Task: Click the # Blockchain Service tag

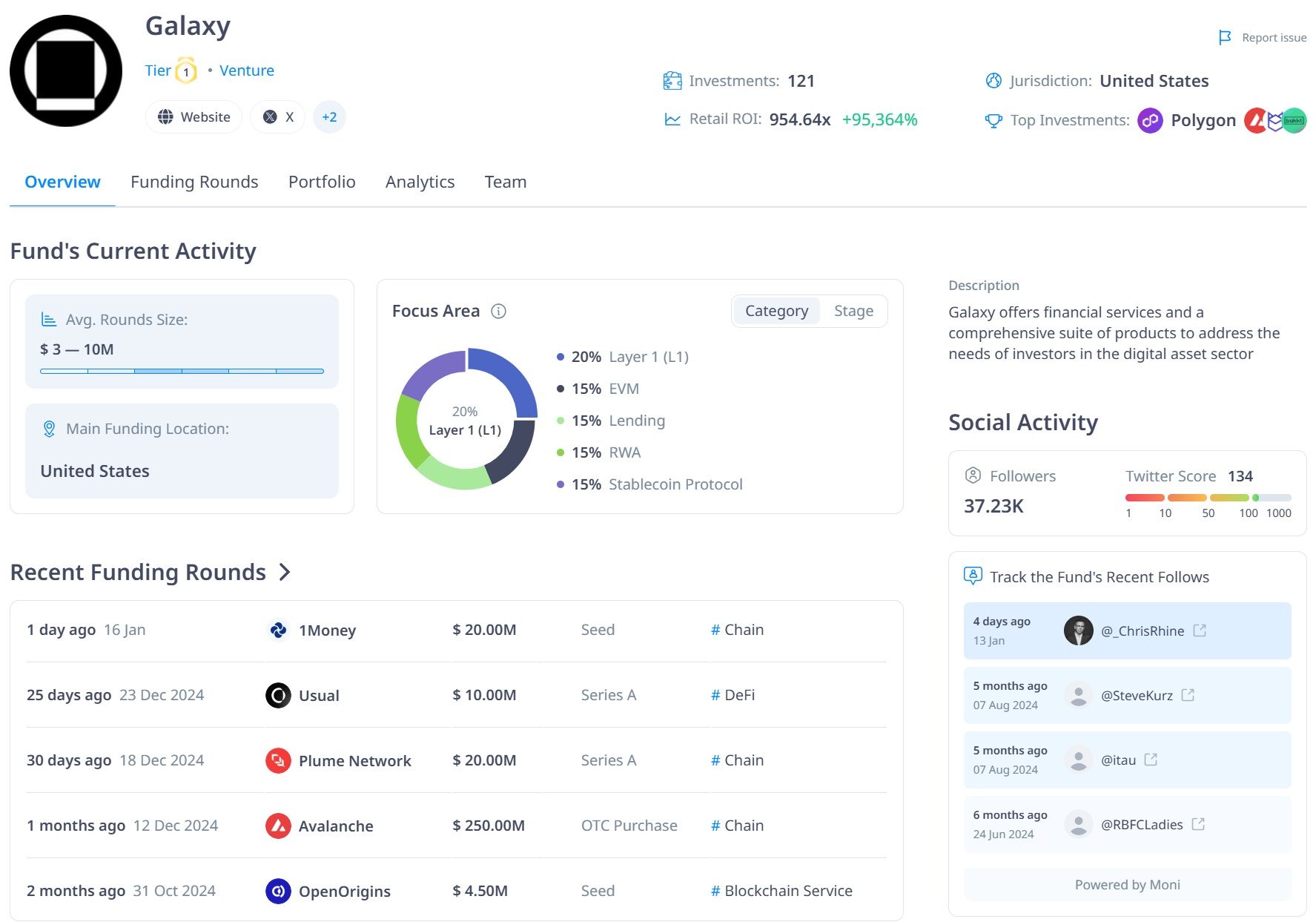Action: coord(781,891)
